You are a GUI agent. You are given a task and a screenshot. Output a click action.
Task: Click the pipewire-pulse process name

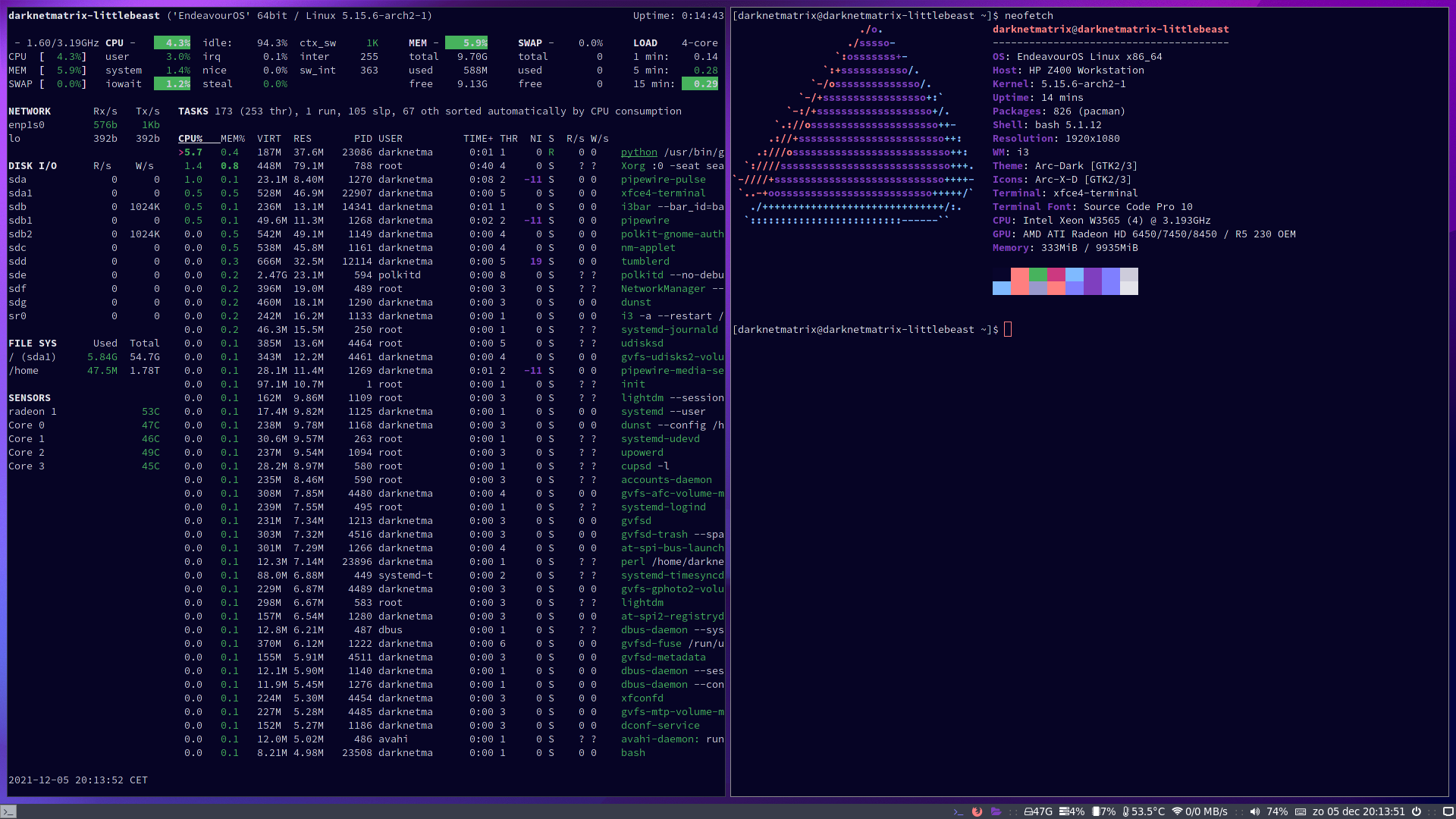(664, 180)
